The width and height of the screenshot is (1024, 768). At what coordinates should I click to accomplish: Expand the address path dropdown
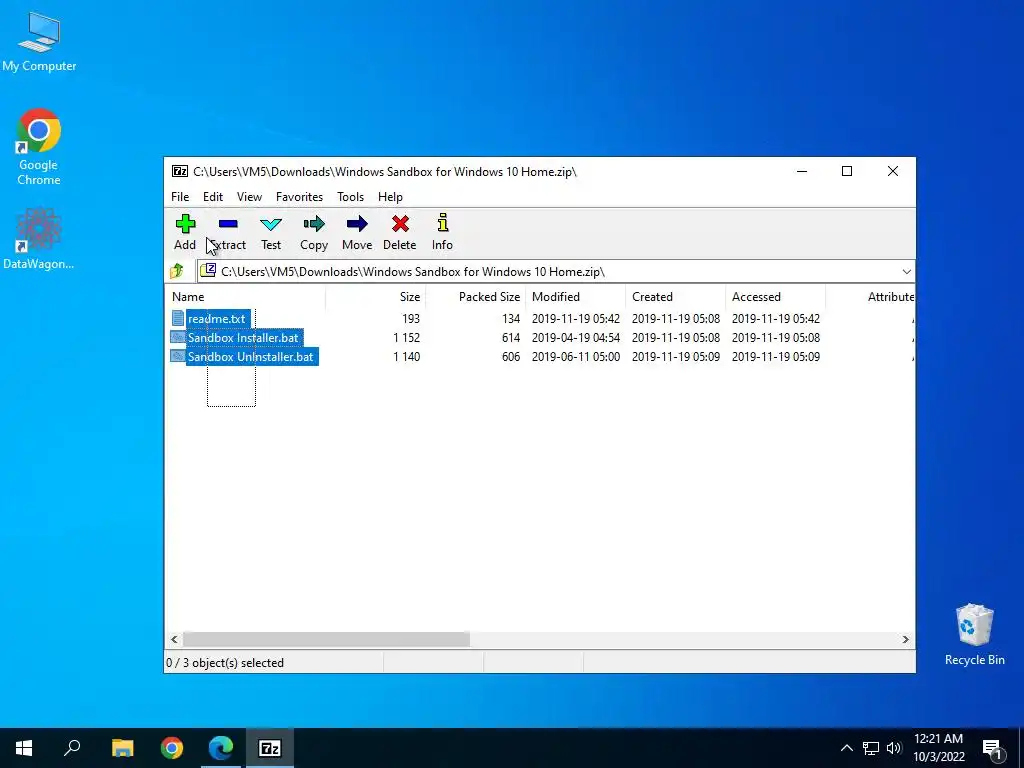click(906, 272)
